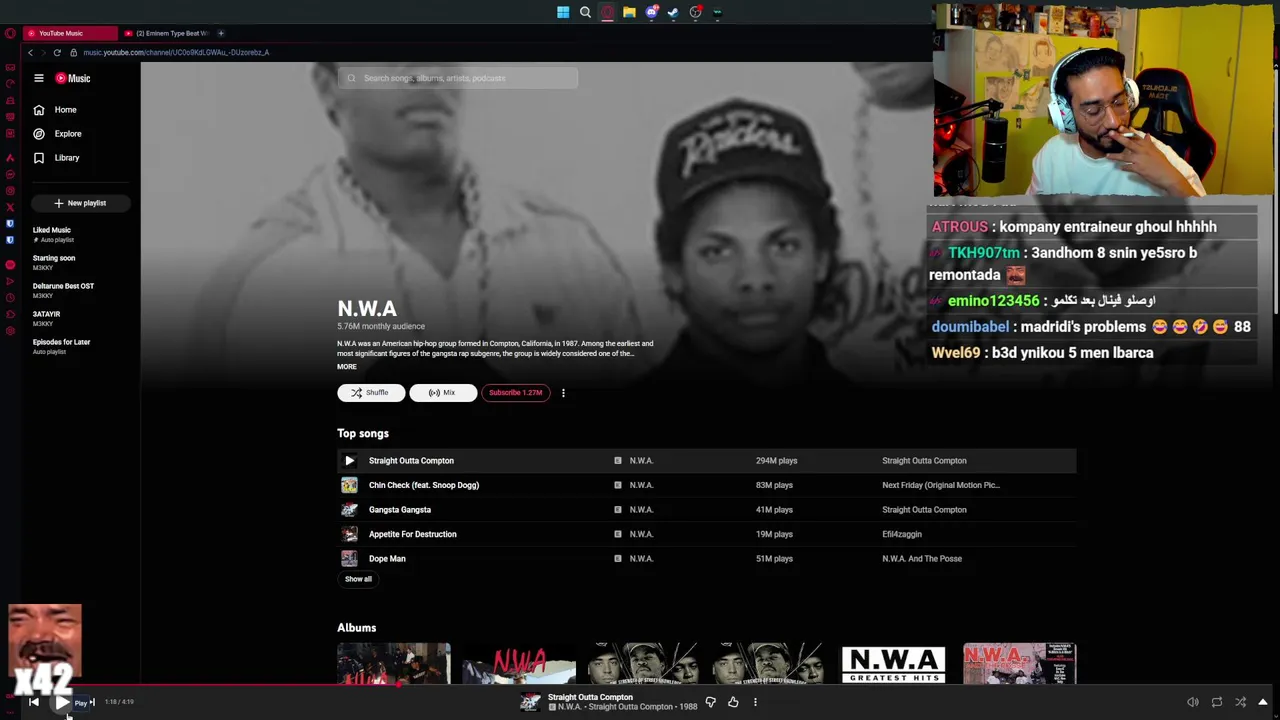Select the Dope Man song title

387,559
